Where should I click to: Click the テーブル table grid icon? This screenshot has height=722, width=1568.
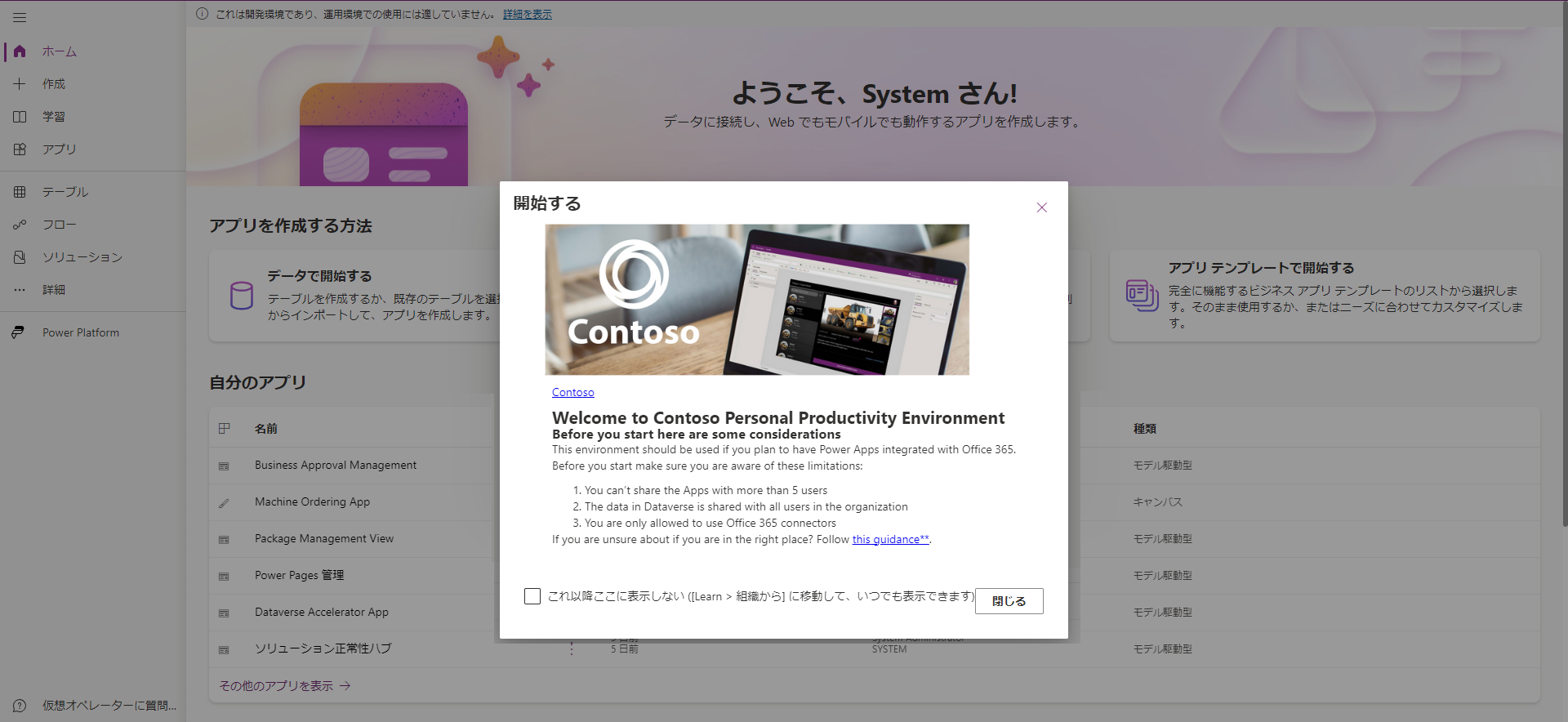pyautogui.click(x=20, y=192)
